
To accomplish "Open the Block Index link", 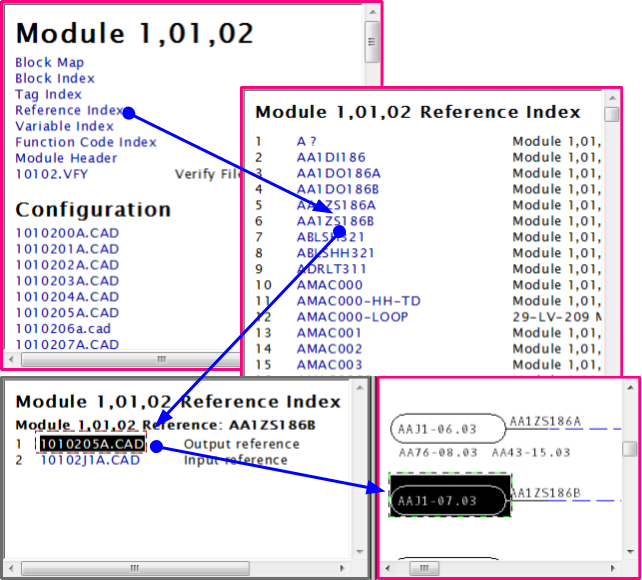I will [x=55, y=78].
